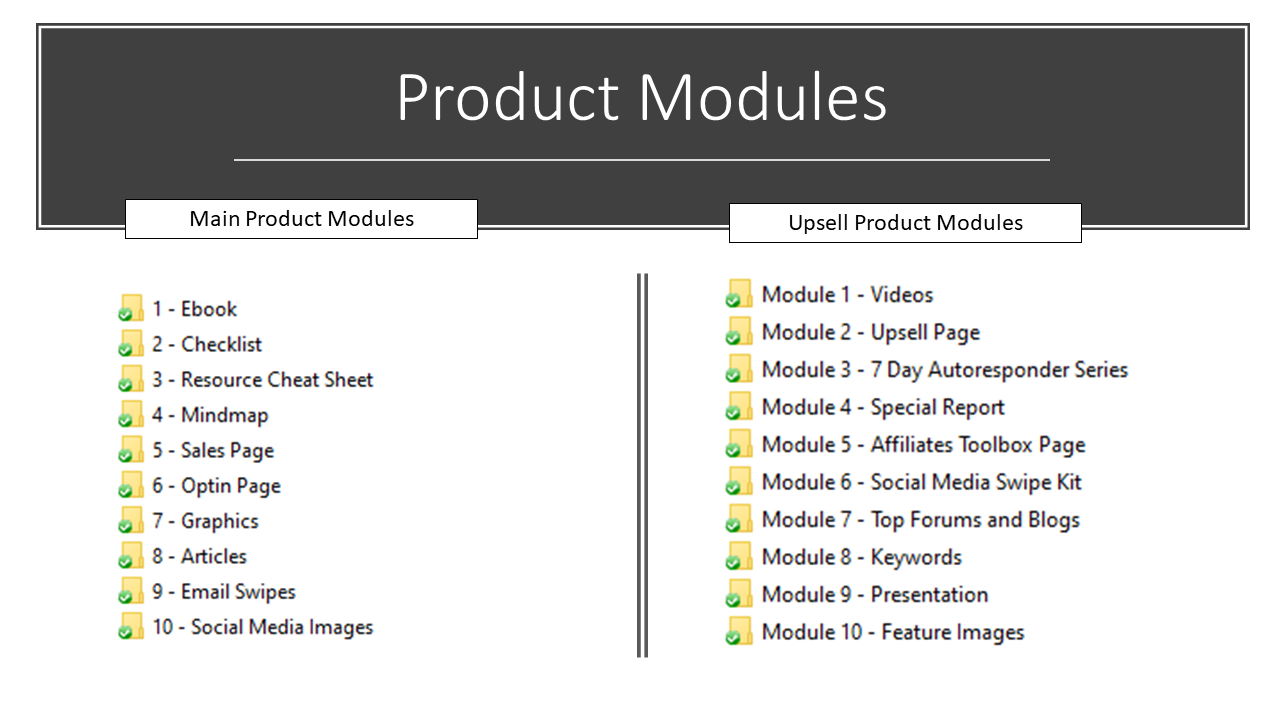1280x720 pixels.
Task: Click the folder icon for Module 3 Autoresponder Series
Action: click(x=739, y=369)
